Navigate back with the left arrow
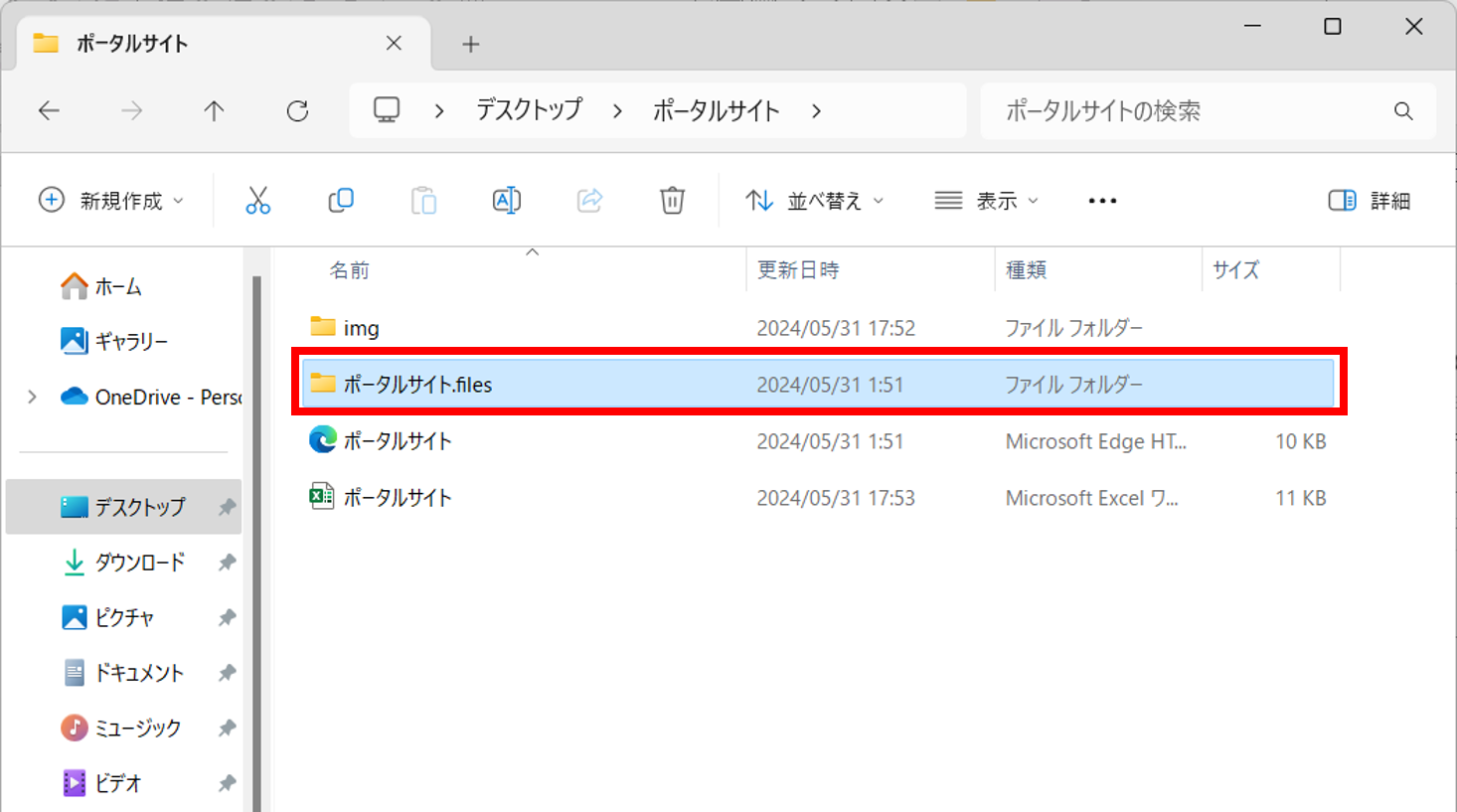Viewport: 1457px width, 812px height. click(x=49, y=111)
